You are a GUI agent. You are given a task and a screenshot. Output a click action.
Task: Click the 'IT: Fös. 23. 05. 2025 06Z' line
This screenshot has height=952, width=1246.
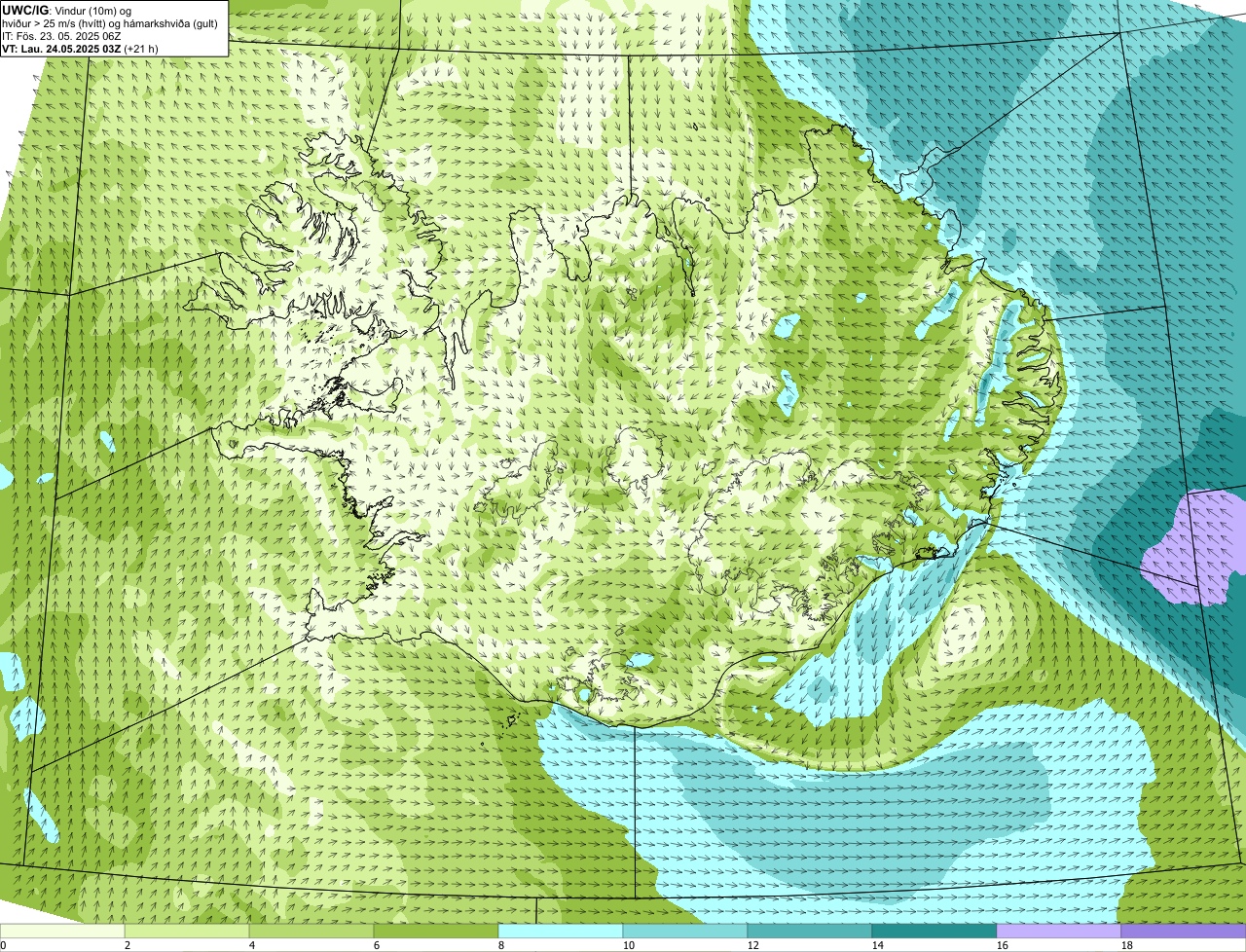pyautogui.click(x=62, y=36)
